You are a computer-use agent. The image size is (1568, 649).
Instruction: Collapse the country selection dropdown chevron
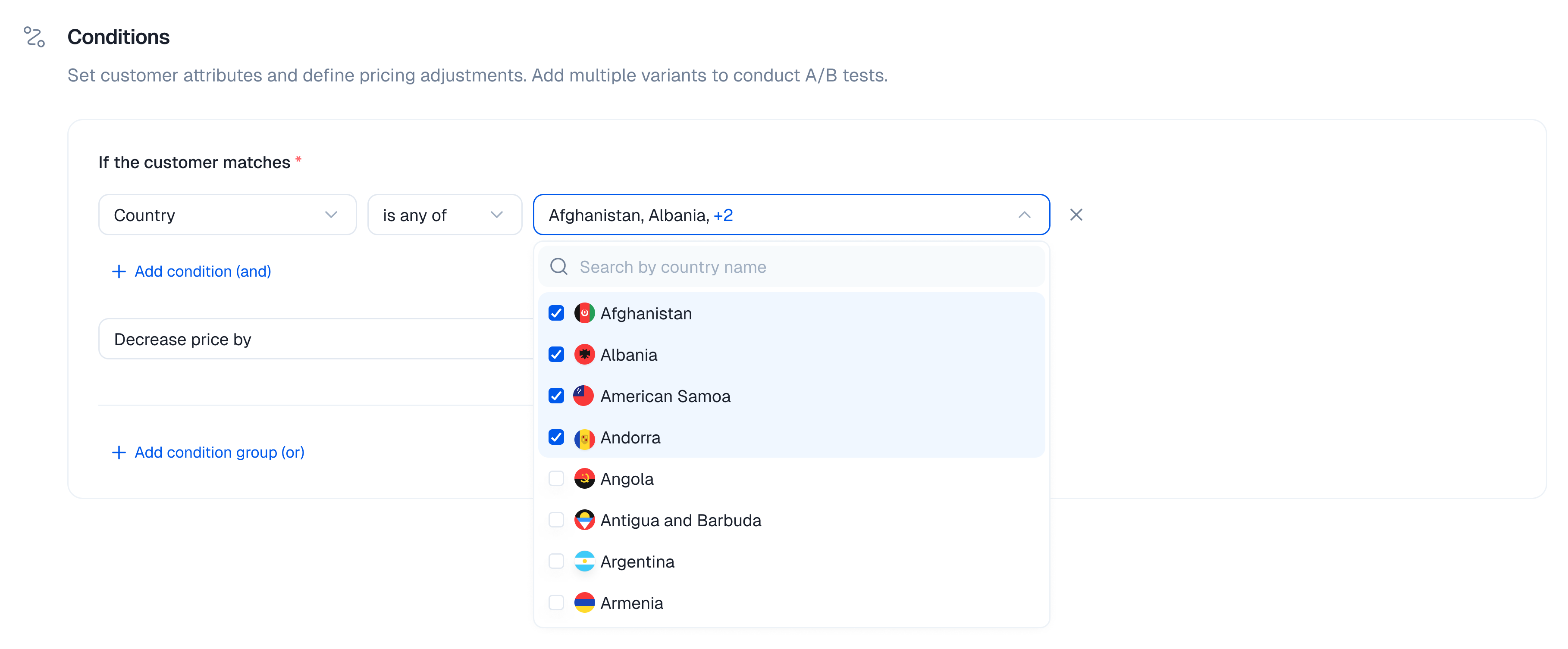click(1024, 215)
